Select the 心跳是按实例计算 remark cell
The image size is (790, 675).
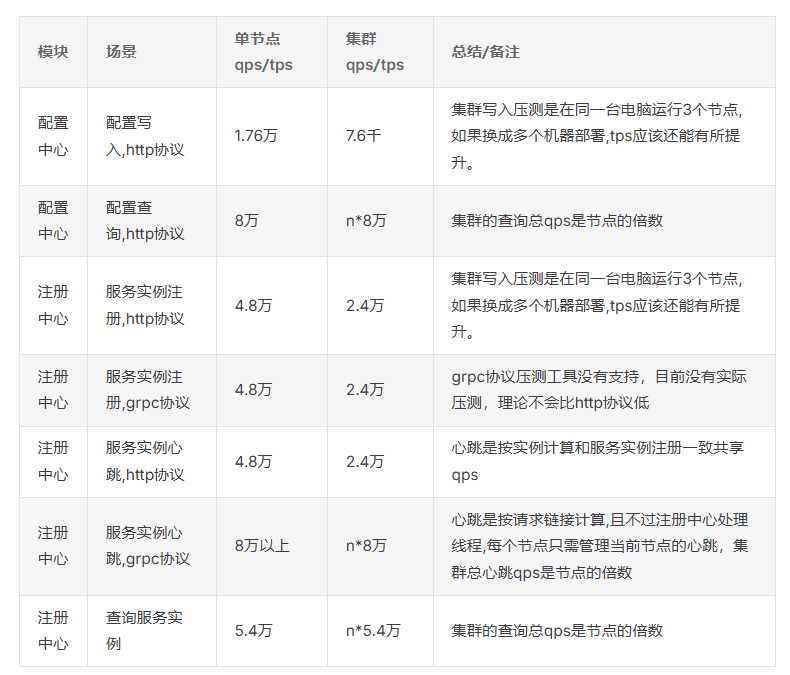pos(597,461)
